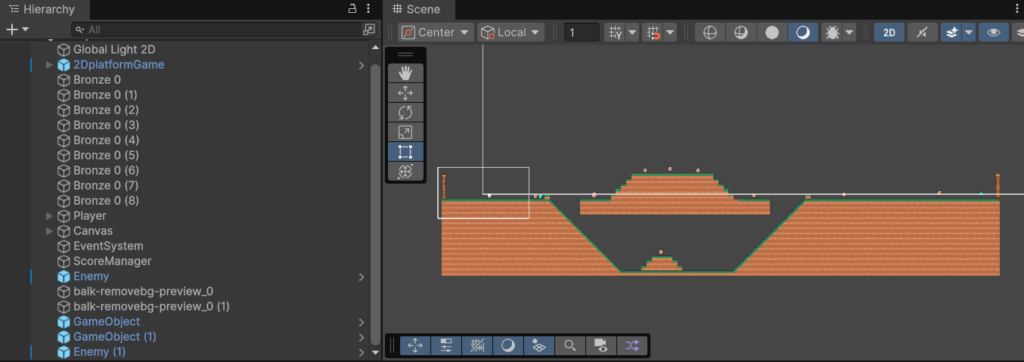Screen dimensions: 1024x362
Task: Click the orientation overlay icon in bottom bar
Action: coord(539,345)
